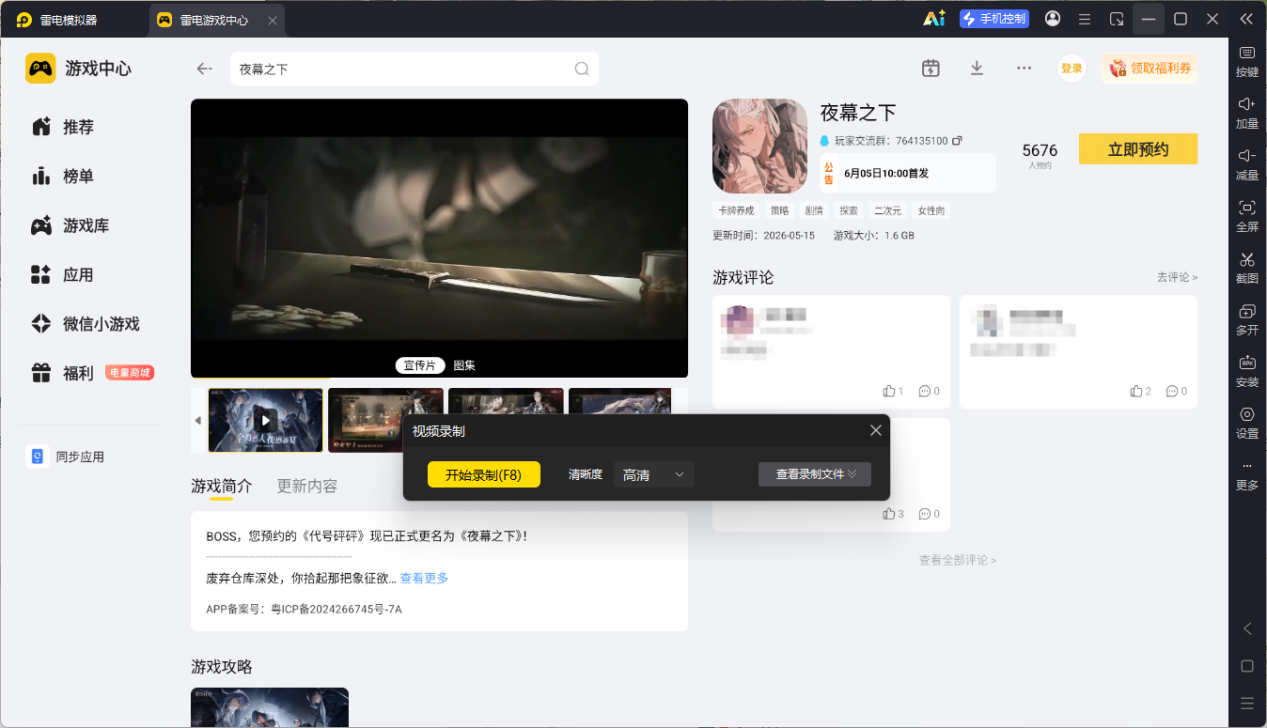Select the 宣传片 trailer tab
This screenshot has height=728, width=1267.
pos(420,366)
